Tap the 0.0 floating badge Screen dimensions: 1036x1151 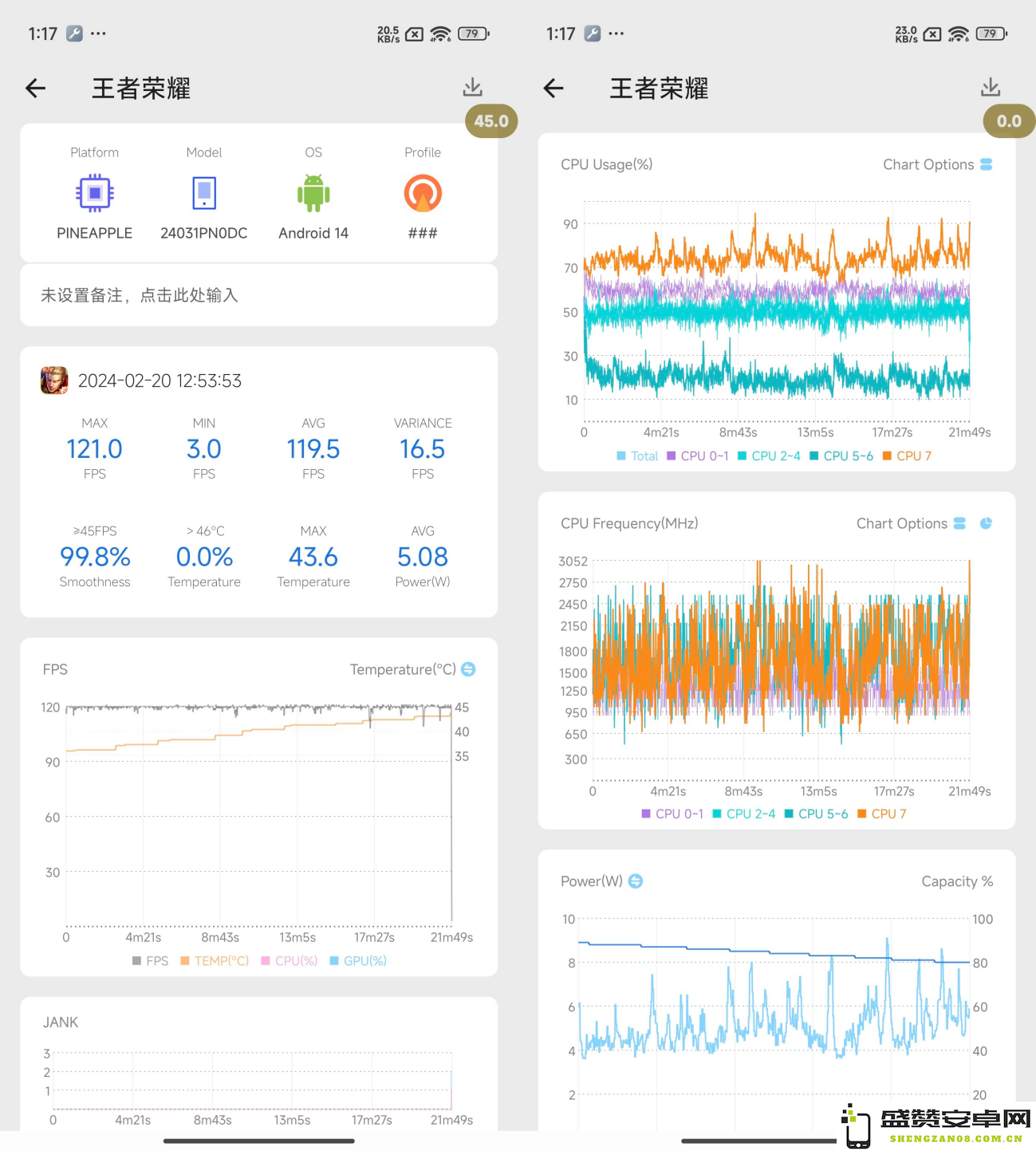(x=1009, y=121)
